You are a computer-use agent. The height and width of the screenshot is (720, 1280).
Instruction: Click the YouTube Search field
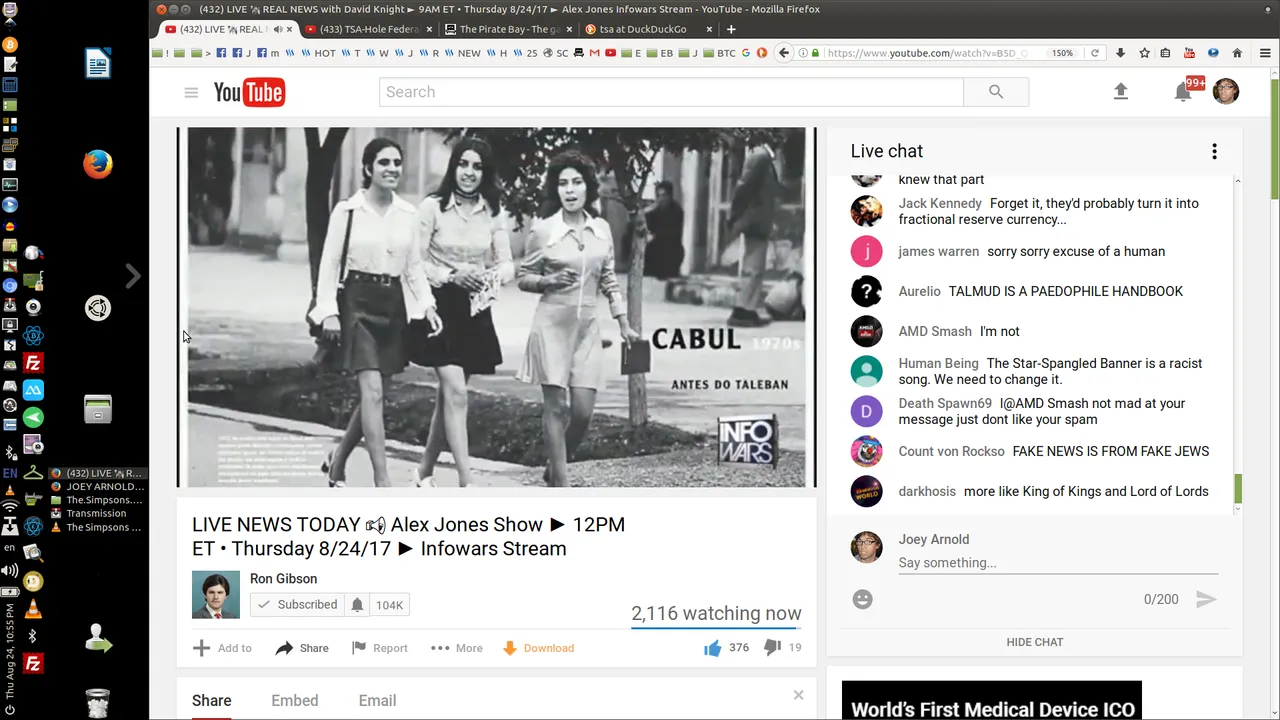(x=671, y=92)
